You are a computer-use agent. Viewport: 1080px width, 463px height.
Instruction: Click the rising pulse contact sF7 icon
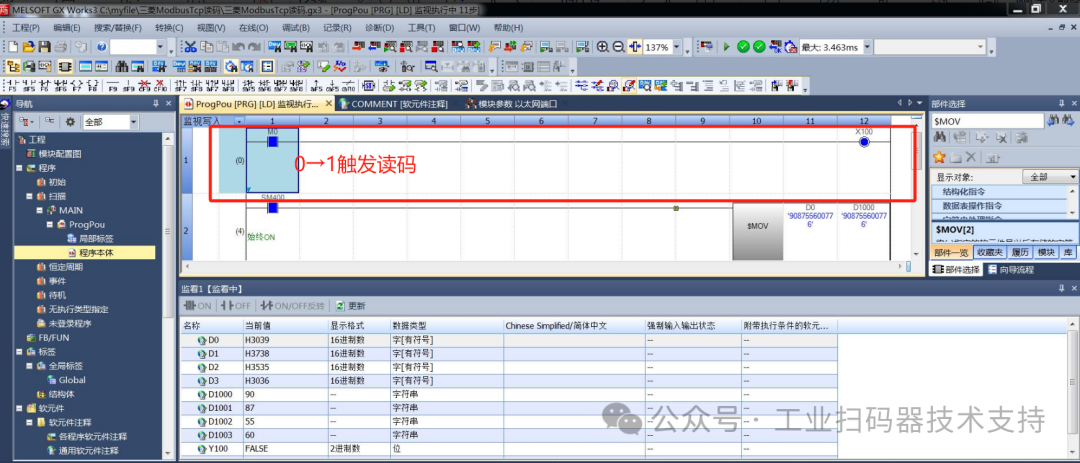click(180, 87)
